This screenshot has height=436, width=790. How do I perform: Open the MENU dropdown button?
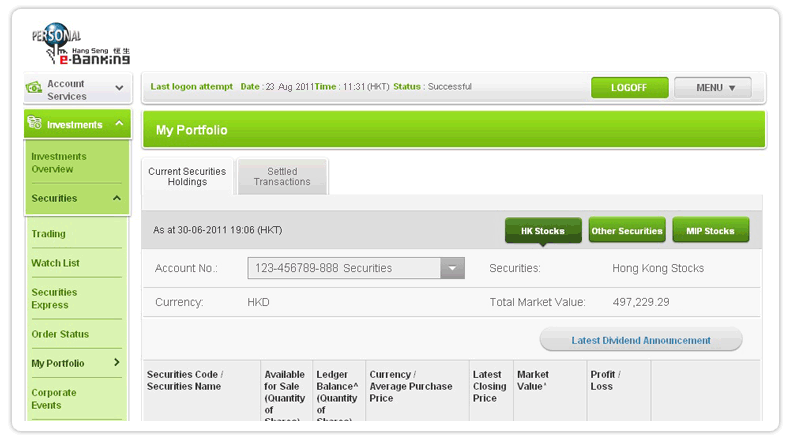click(x=712, y=88)
